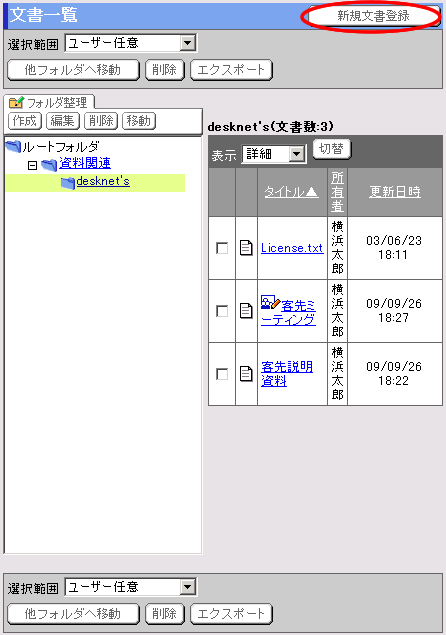Click the desknet's folder icon in tree
The width and height of the screenshot is (446, 635).
[68, 183]
